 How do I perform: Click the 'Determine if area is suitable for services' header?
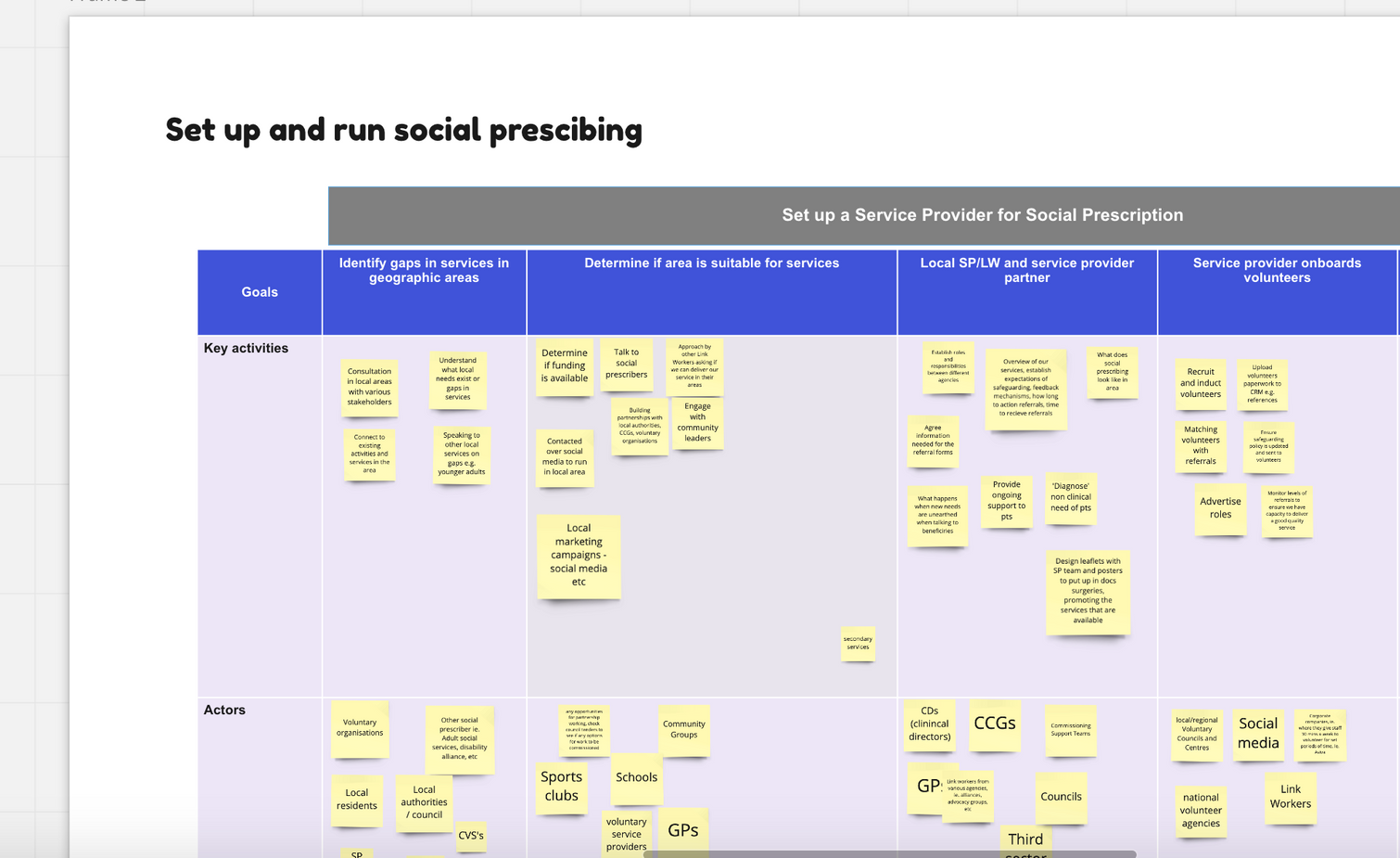click(711, 292)
